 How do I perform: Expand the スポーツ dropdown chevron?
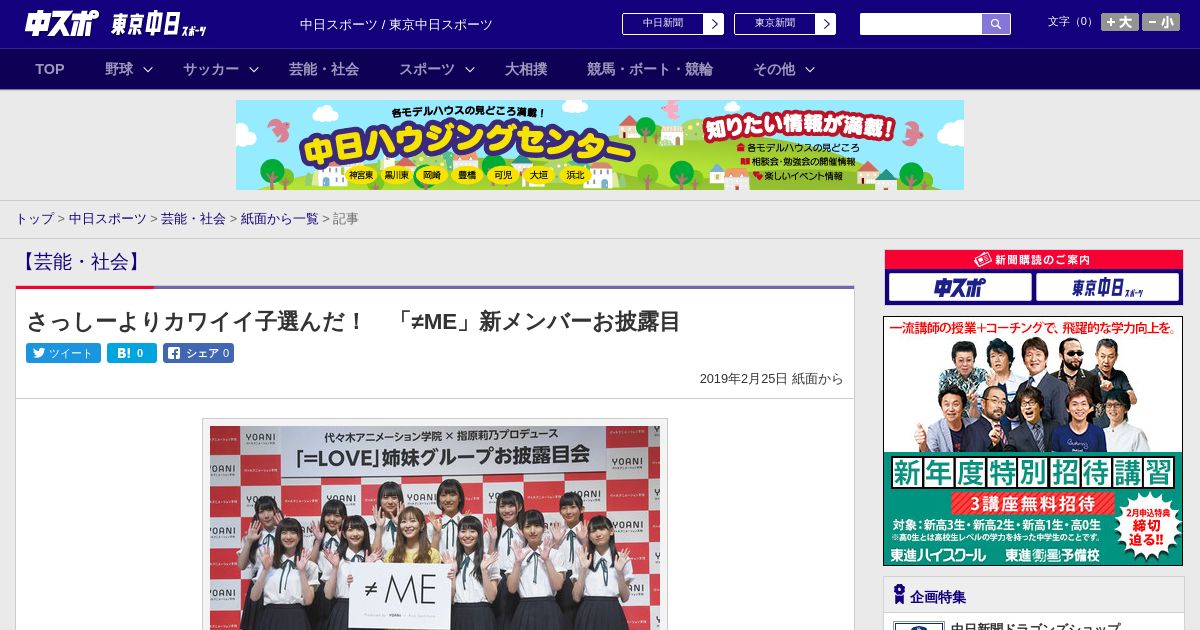pos(470,69)
